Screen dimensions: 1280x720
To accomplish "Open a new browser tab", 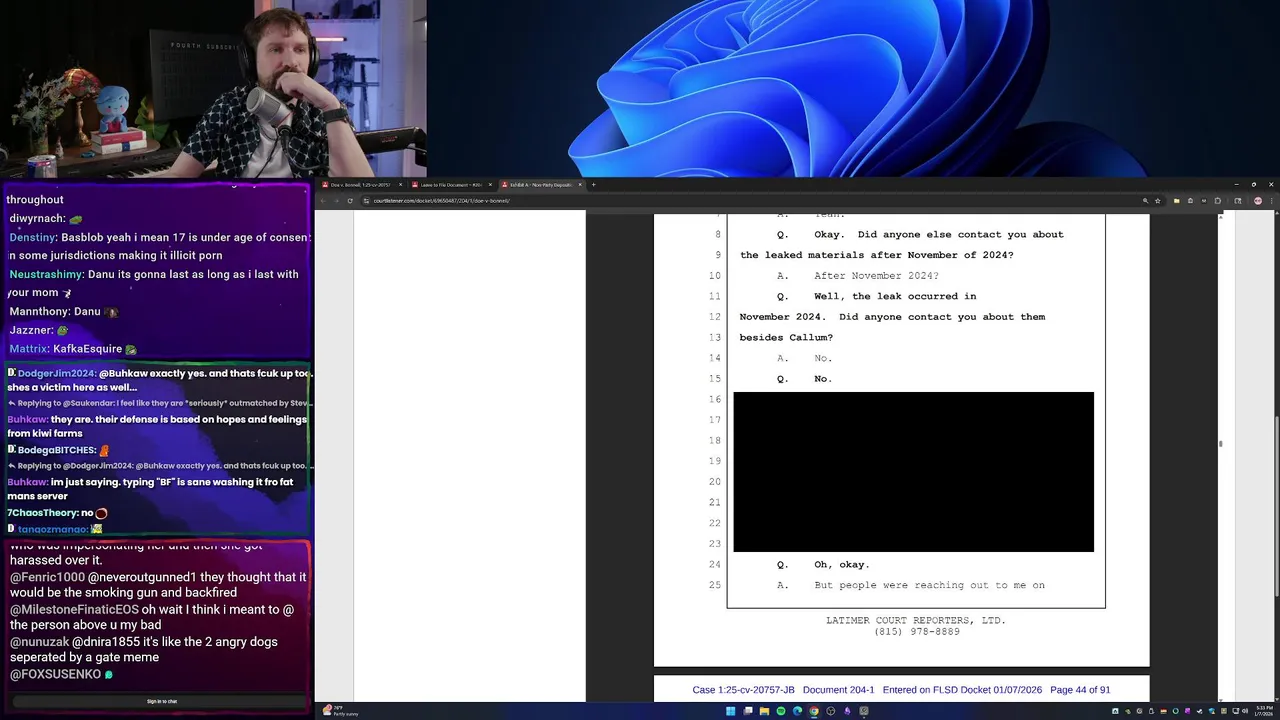I will pos(593,184).
